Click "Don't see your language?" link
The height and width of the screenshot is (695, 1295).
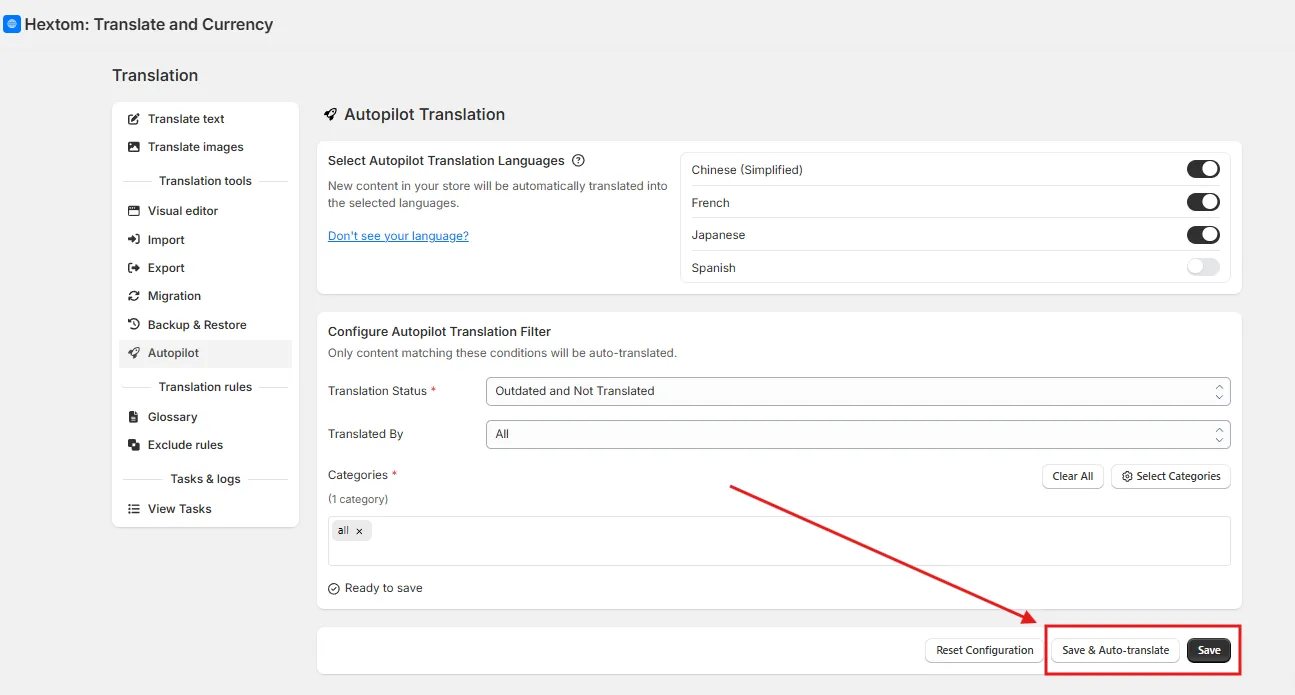pos(398,236)
